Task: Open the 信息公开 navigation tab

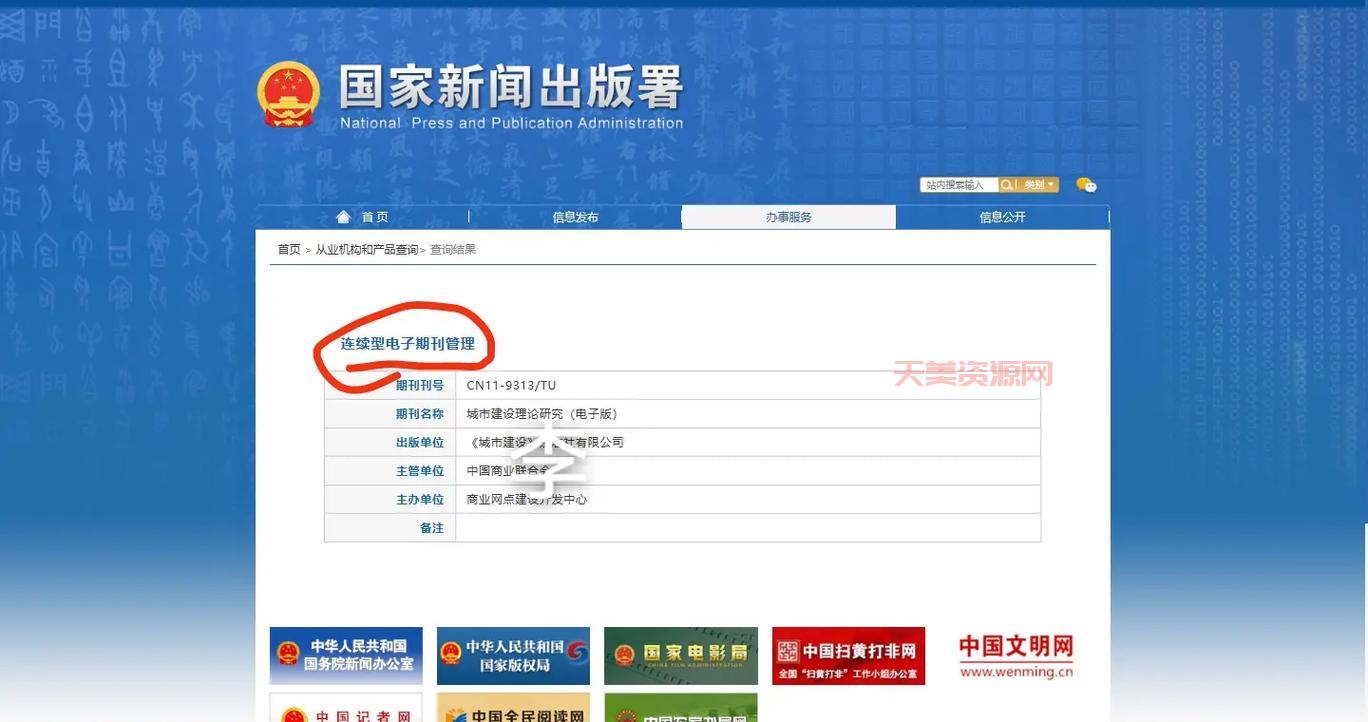Action: click(1002, 217)
